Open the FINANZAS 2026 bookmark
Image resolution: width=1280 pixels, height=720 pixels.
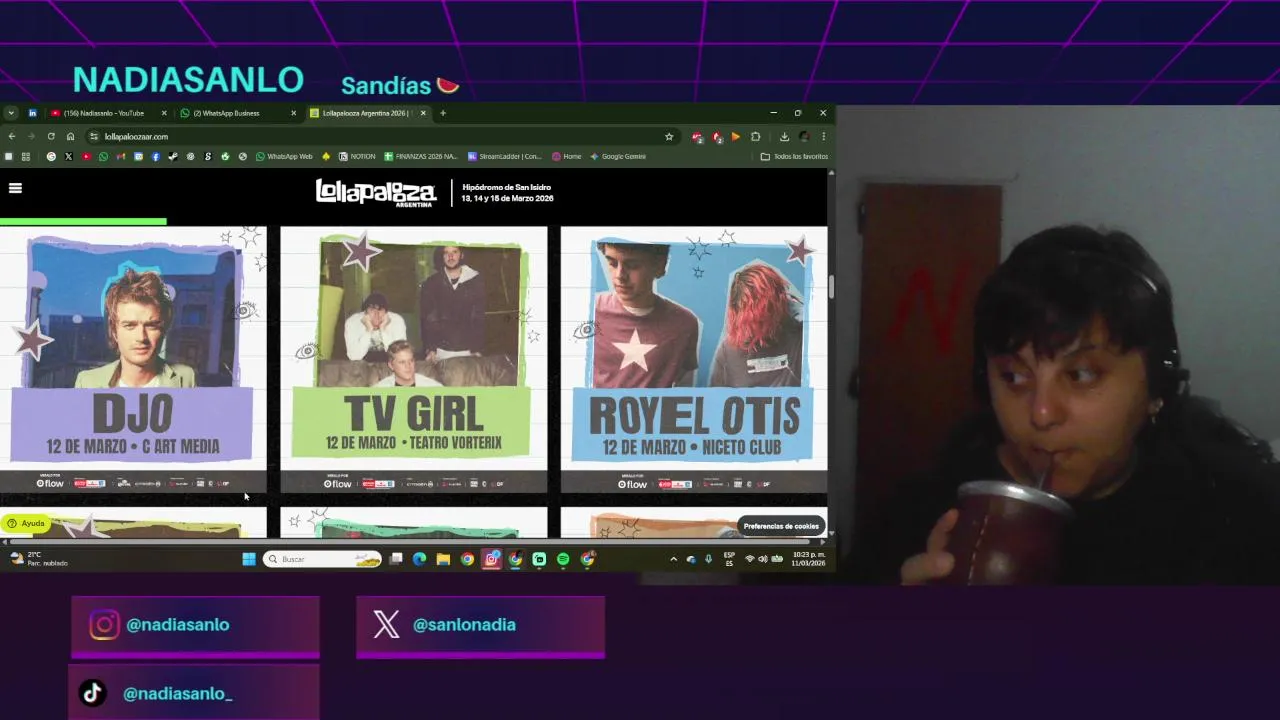tap(421, 156)
